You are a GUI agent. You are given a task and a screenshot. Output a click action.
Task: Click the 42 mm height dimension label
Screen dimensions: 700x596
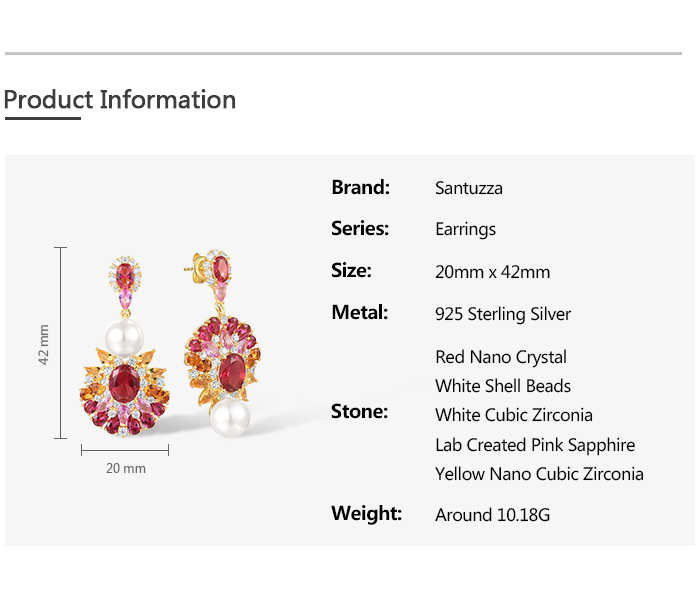point(44,343)
